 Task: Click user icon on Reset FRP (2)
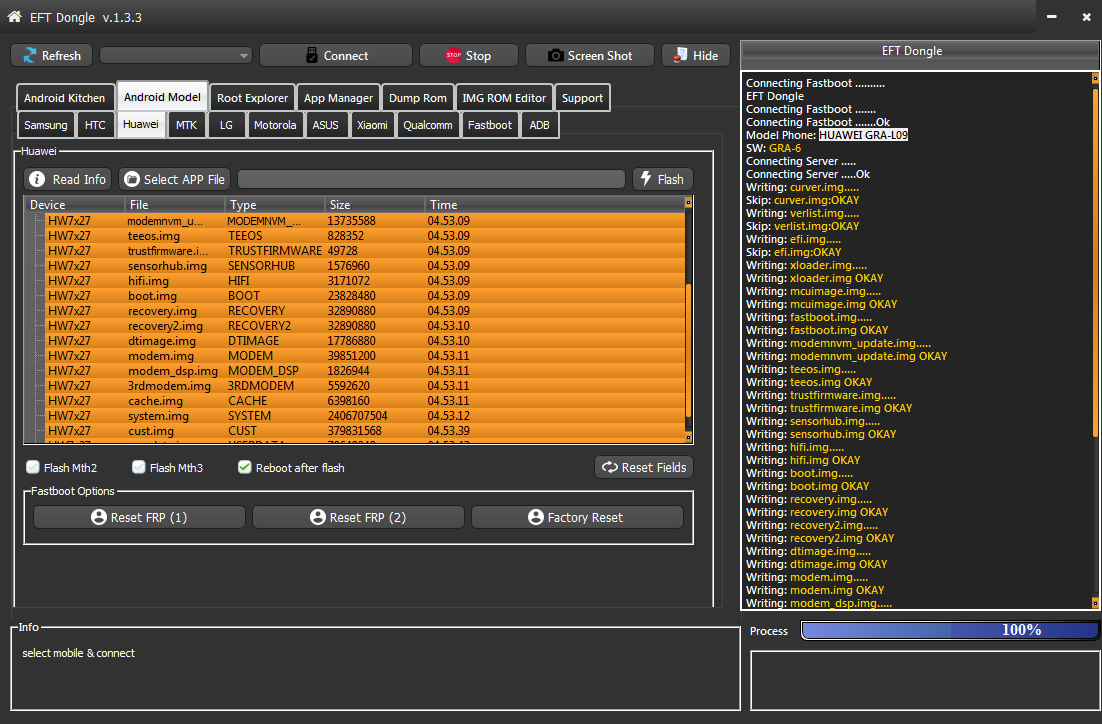(318, 517)
